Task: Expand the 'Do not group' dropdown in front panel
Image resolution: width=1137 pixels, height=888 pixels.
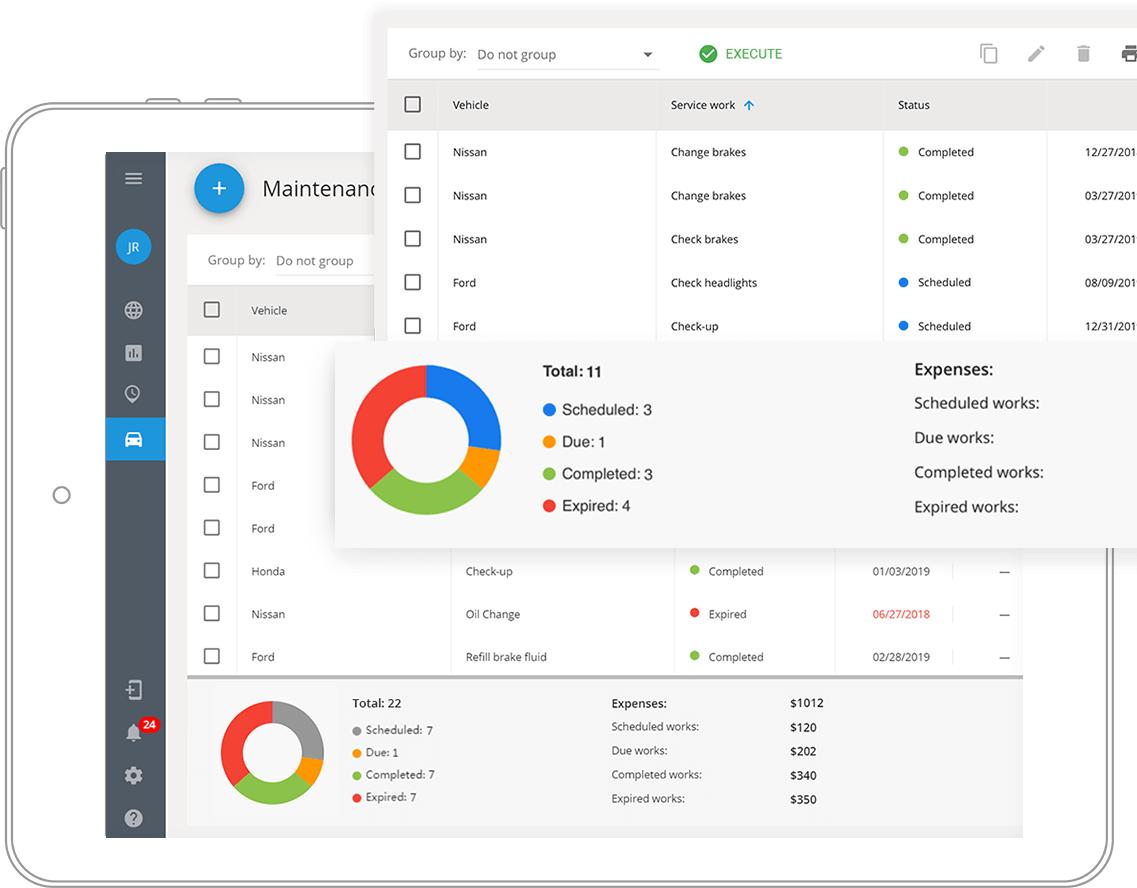Action: coord(565,55)
